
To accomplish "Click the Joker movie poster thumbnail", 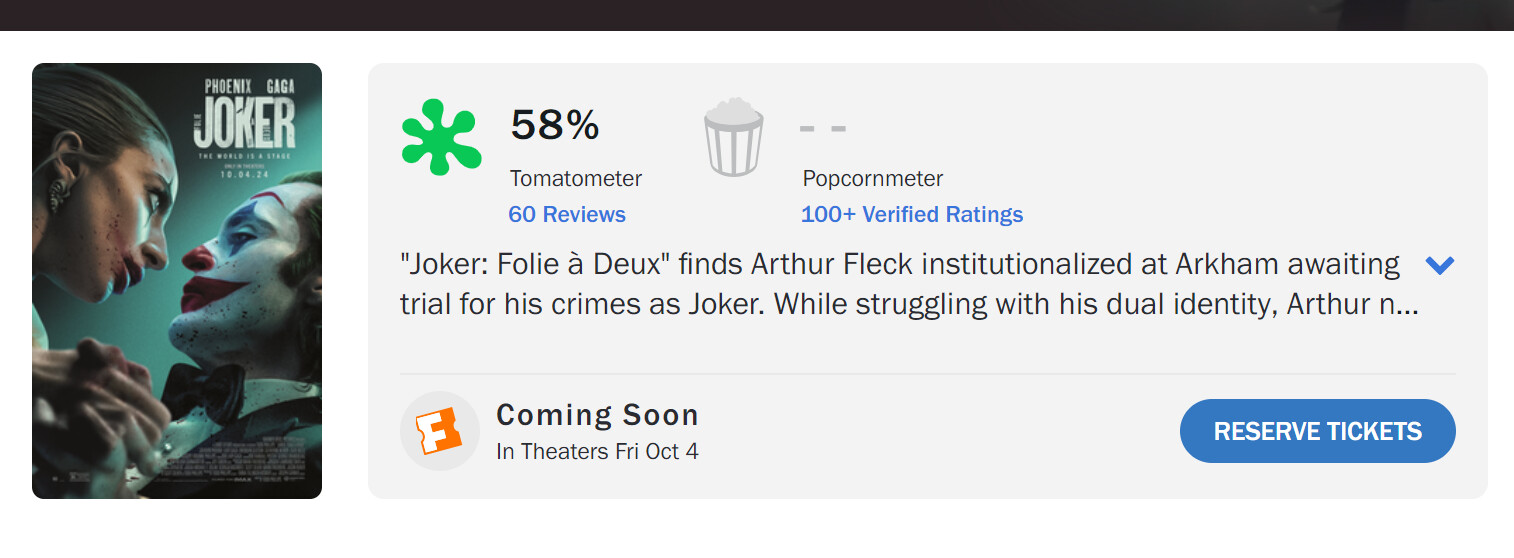I will pos(177,281).
